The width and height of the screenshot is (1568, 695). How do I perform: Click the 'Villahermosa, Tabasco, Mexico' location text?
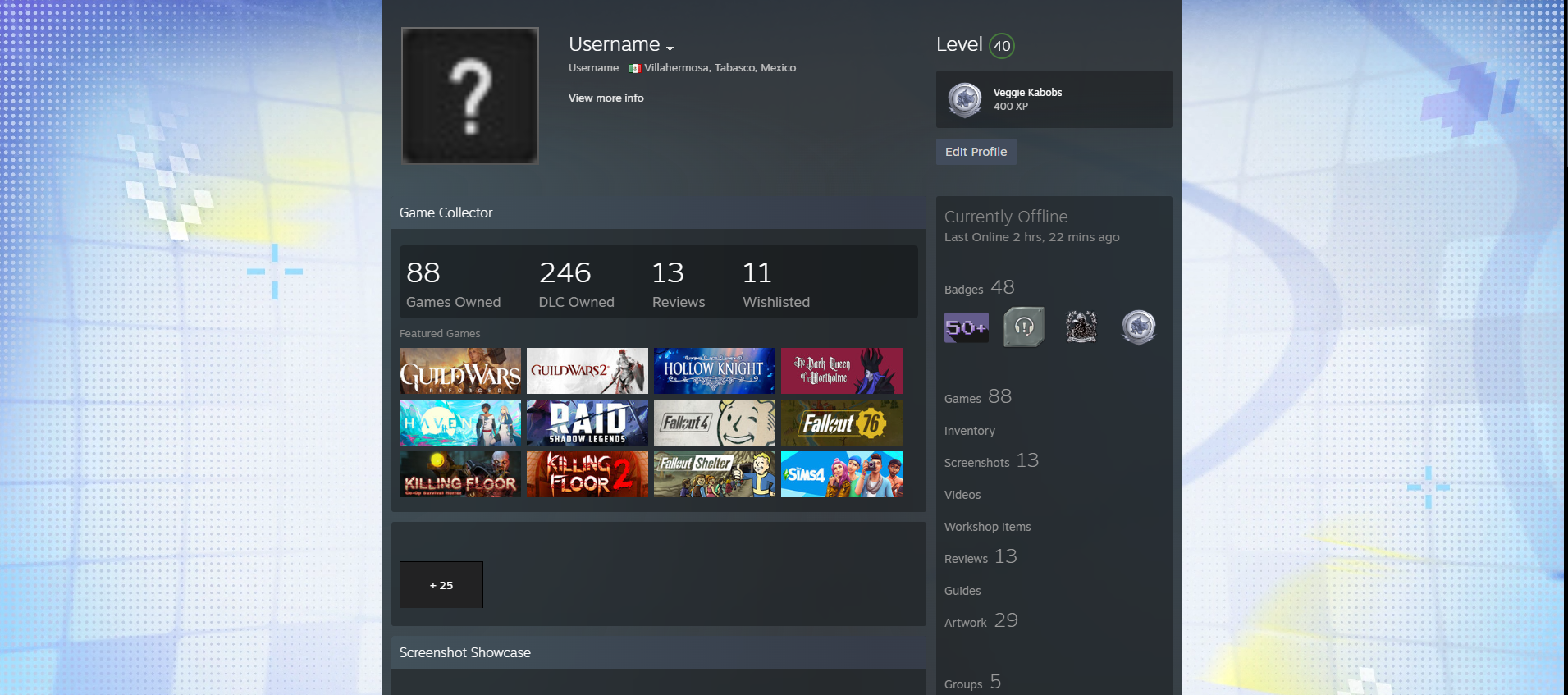tap(720, 68)
